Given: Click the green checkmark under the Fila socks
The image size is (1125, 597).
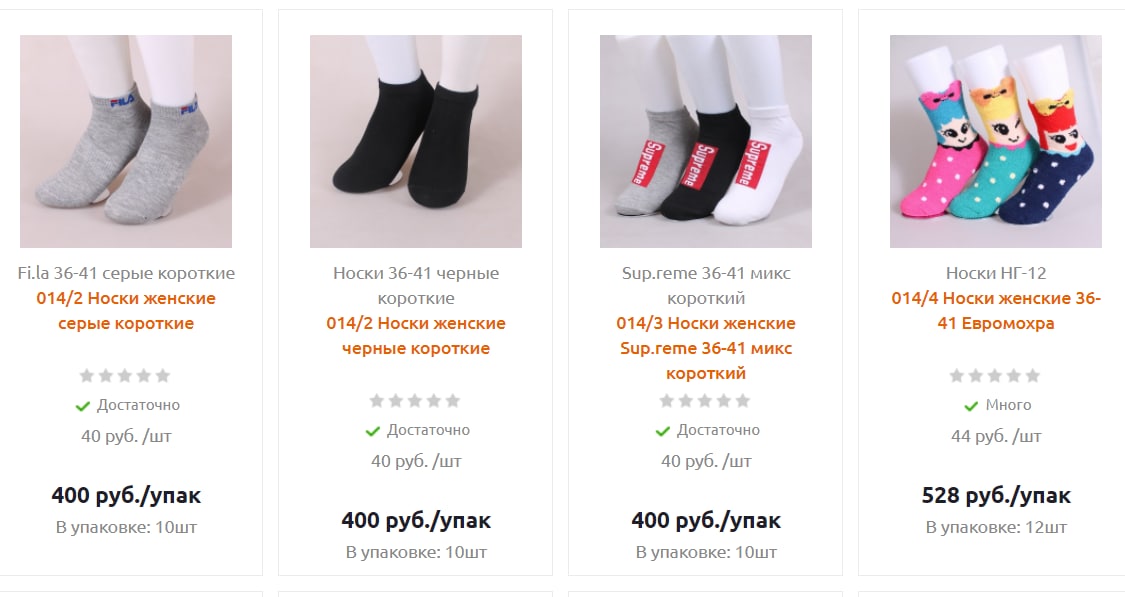Looking at the screenshot, I should (83, 406).
